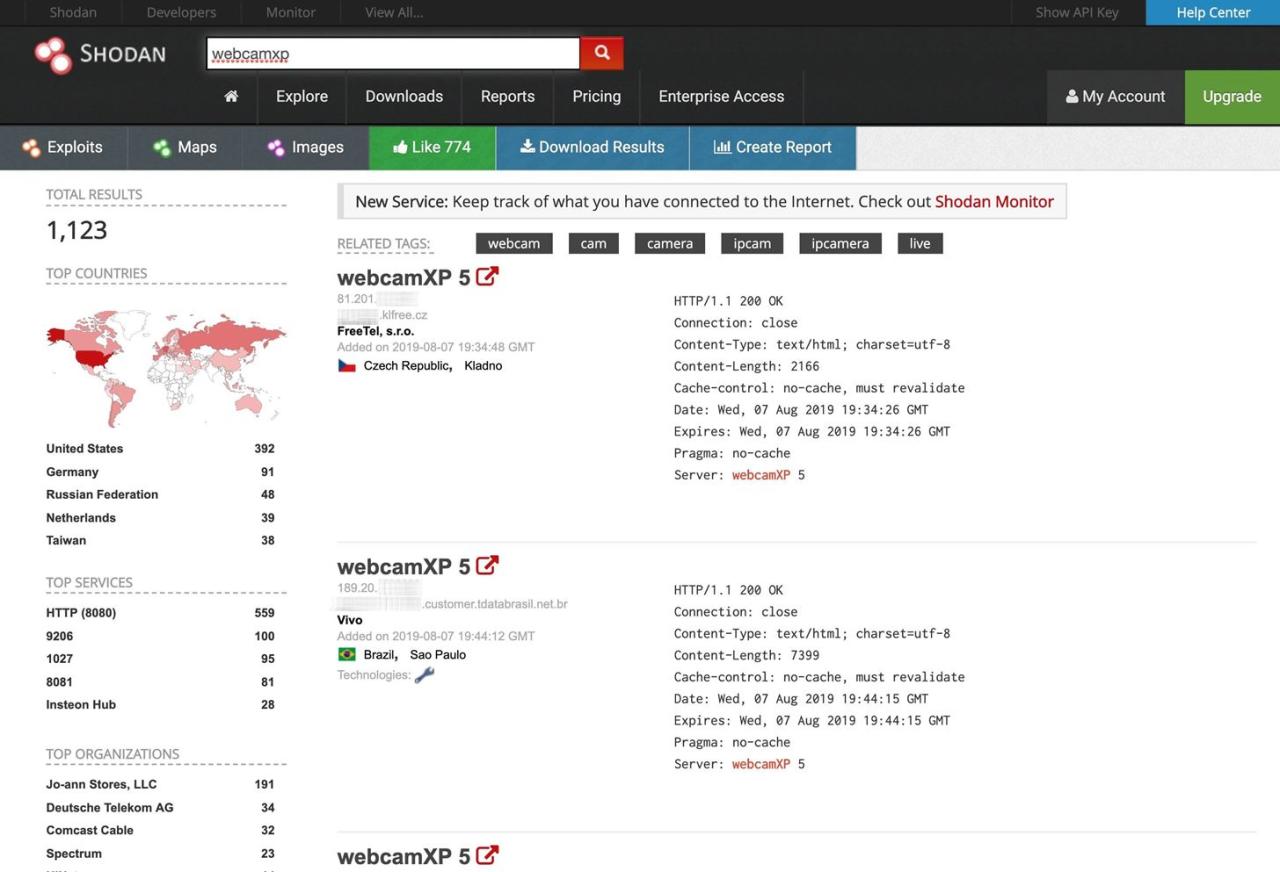The image size is (1280, 872).
Task: Click the home icon in the navigation bar
Action: (231, 96)
